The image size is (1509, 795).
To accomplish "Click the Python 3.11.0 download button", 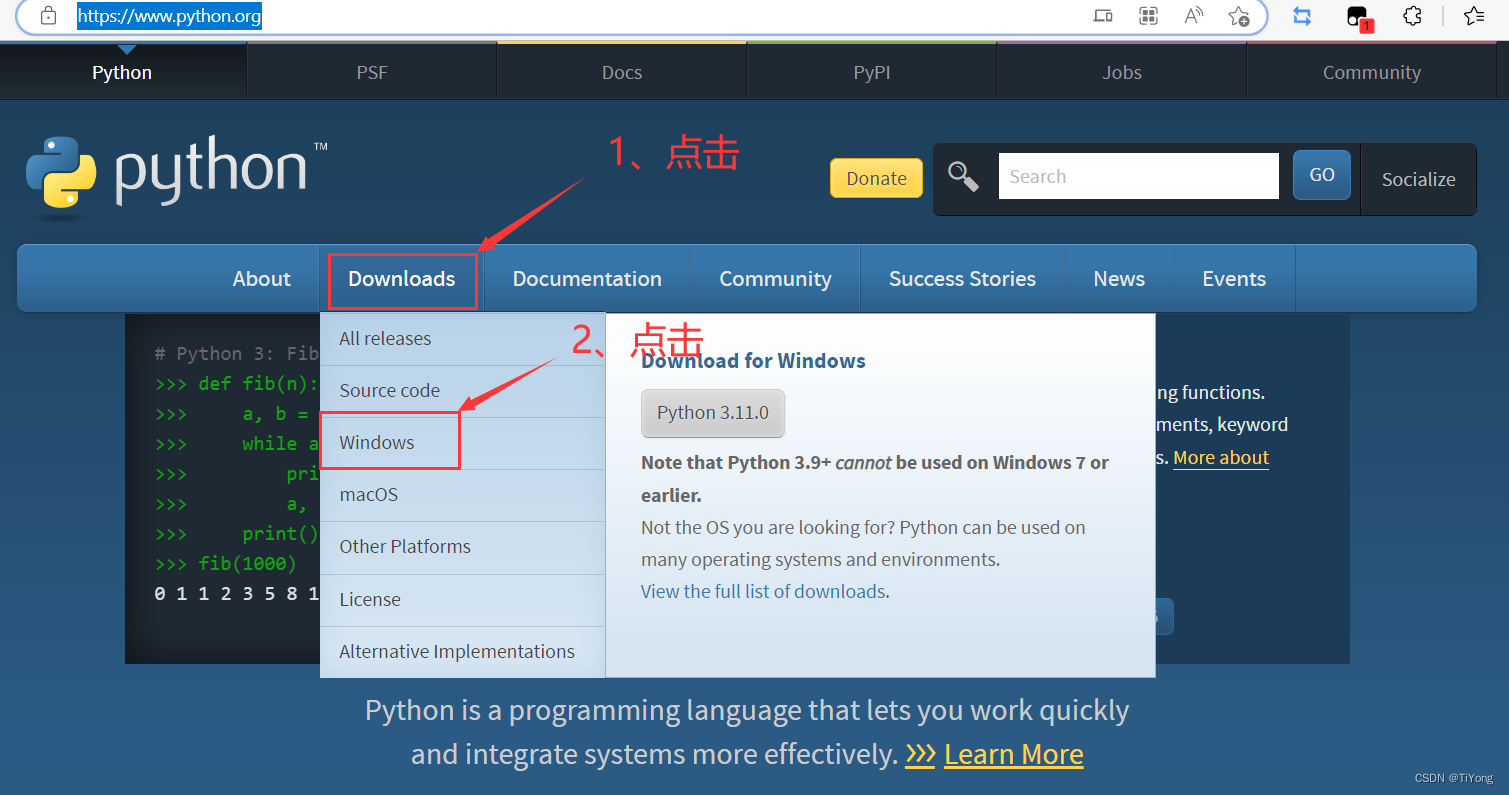I will 713,413.
